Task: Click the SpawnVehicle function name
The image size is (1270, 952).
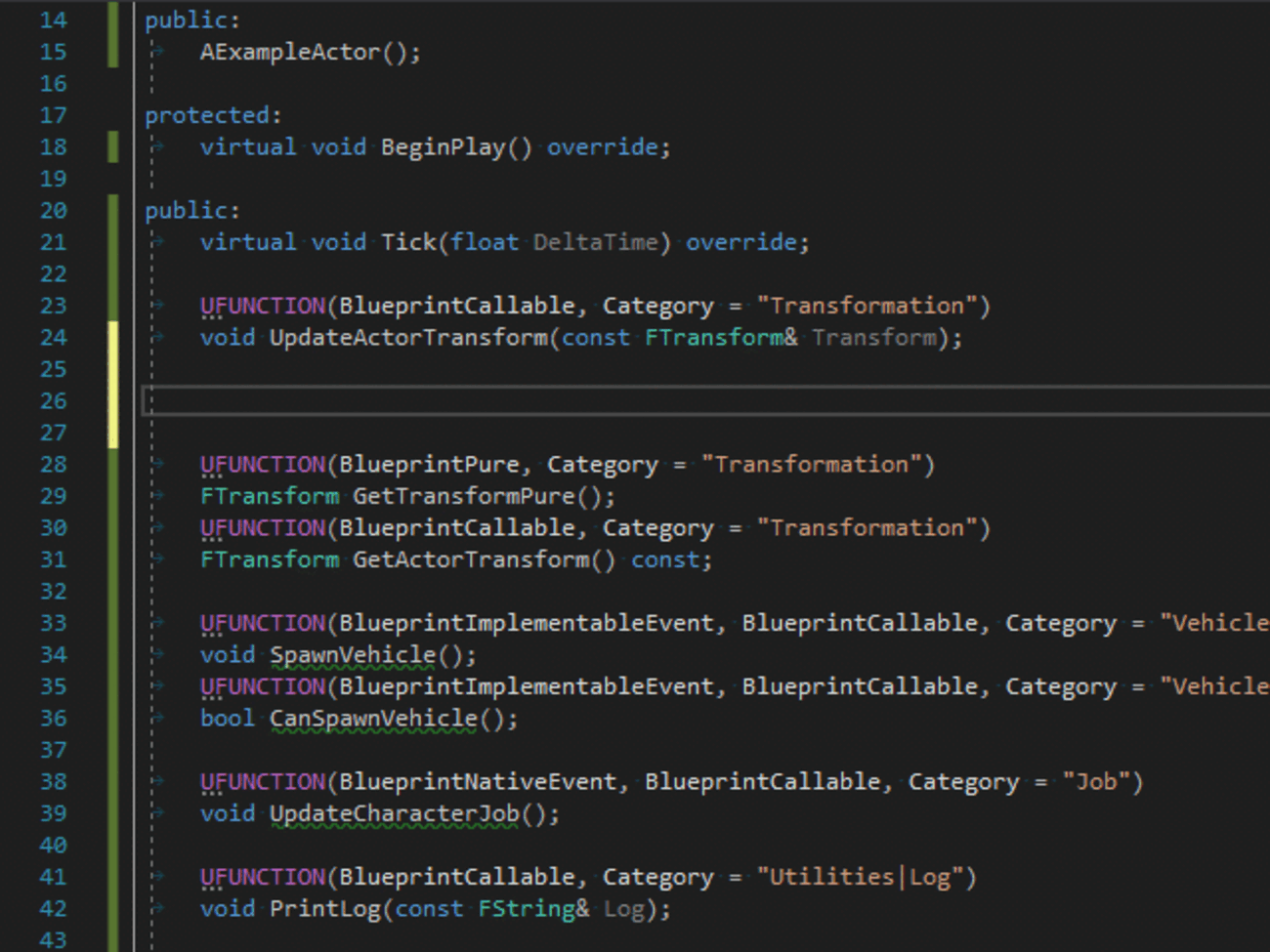Action: [x=353, y=655]
